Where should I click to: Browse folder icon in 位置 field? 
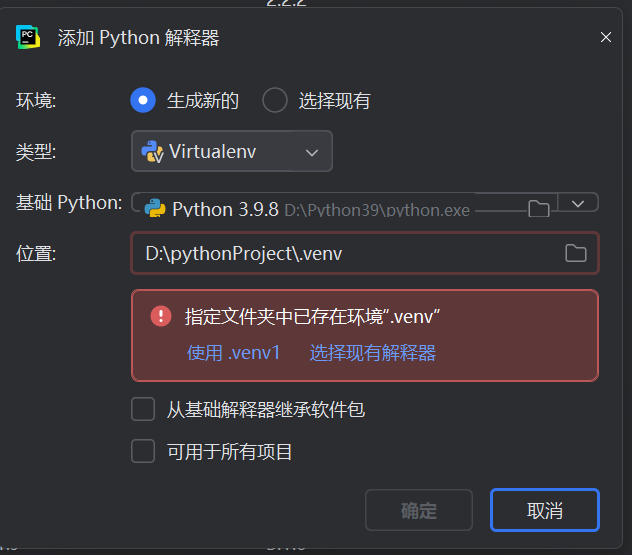click(576, 253)
